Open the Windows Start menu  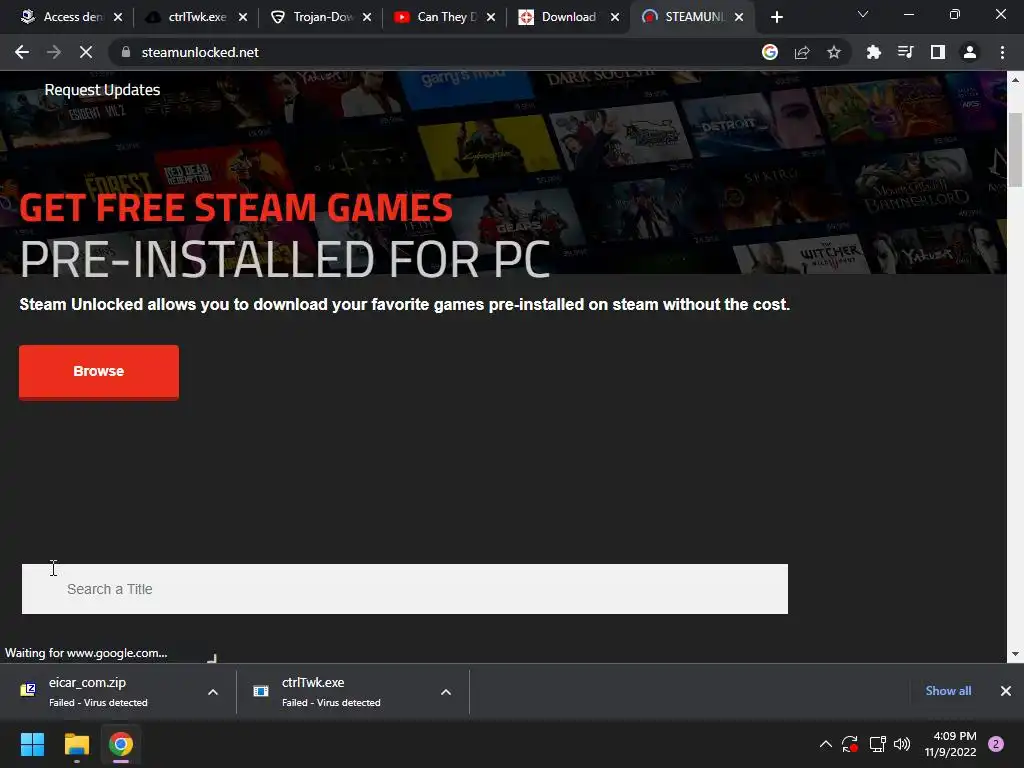[x=32, y=744]
